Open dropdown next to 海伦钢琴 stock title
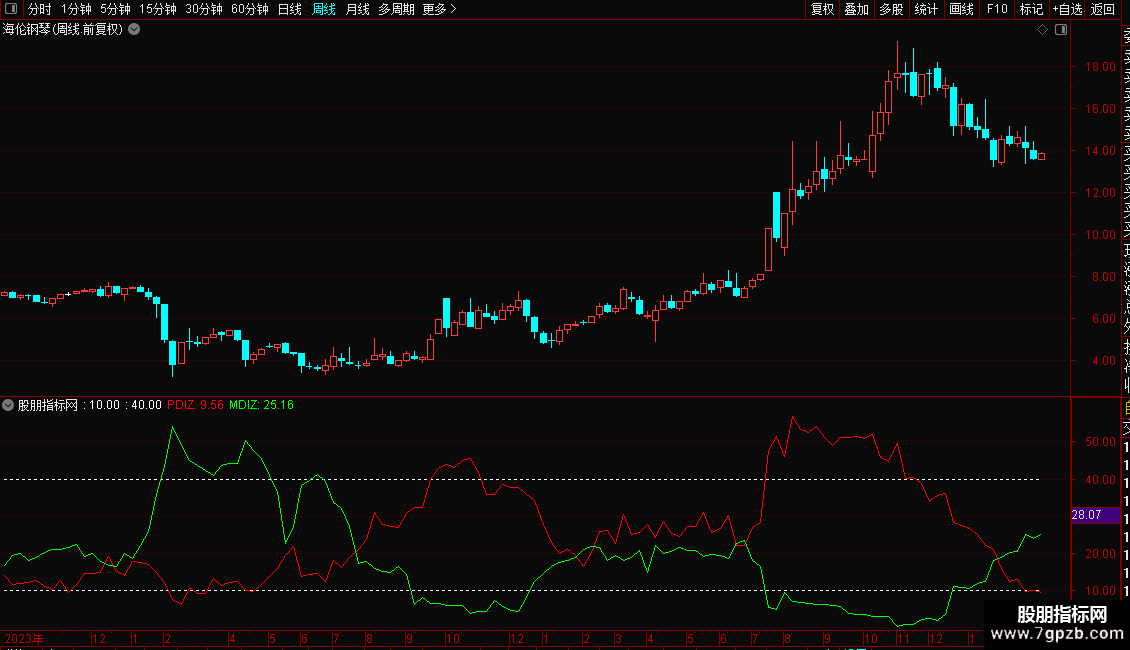The width and height of the screenshot is (1130, 650). [x=134, y=30]
